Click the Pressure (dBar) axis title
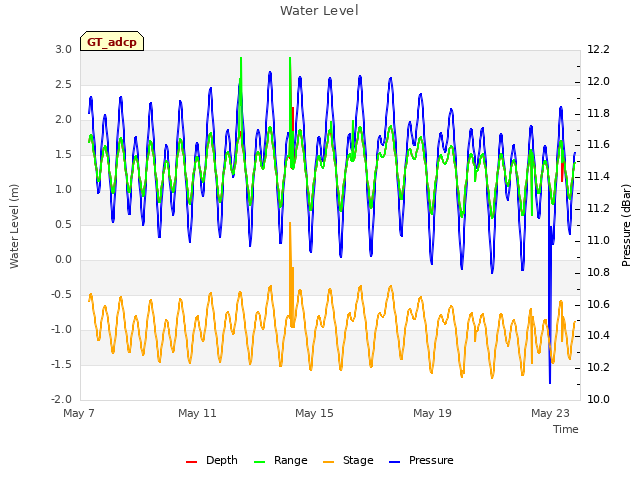Viewport: 640px width, 480px height. tap(626, 225)
